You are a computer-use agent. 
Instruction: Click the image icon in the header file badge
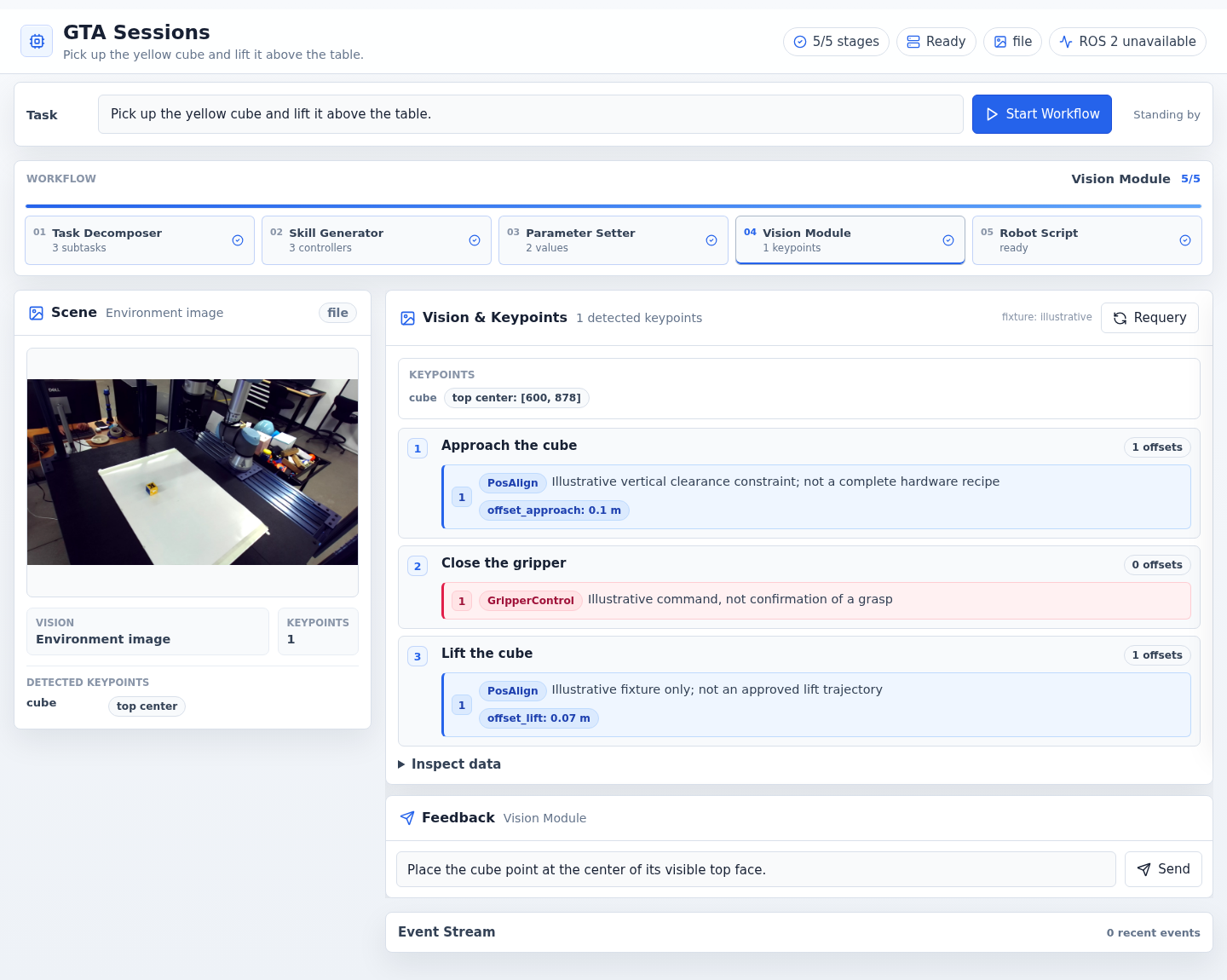tap(1000, 42)
